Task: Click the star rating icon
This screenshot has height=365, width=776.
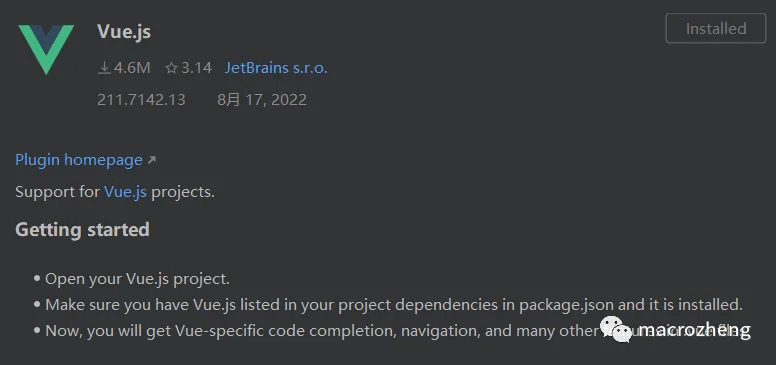Action: click(171, 68)
